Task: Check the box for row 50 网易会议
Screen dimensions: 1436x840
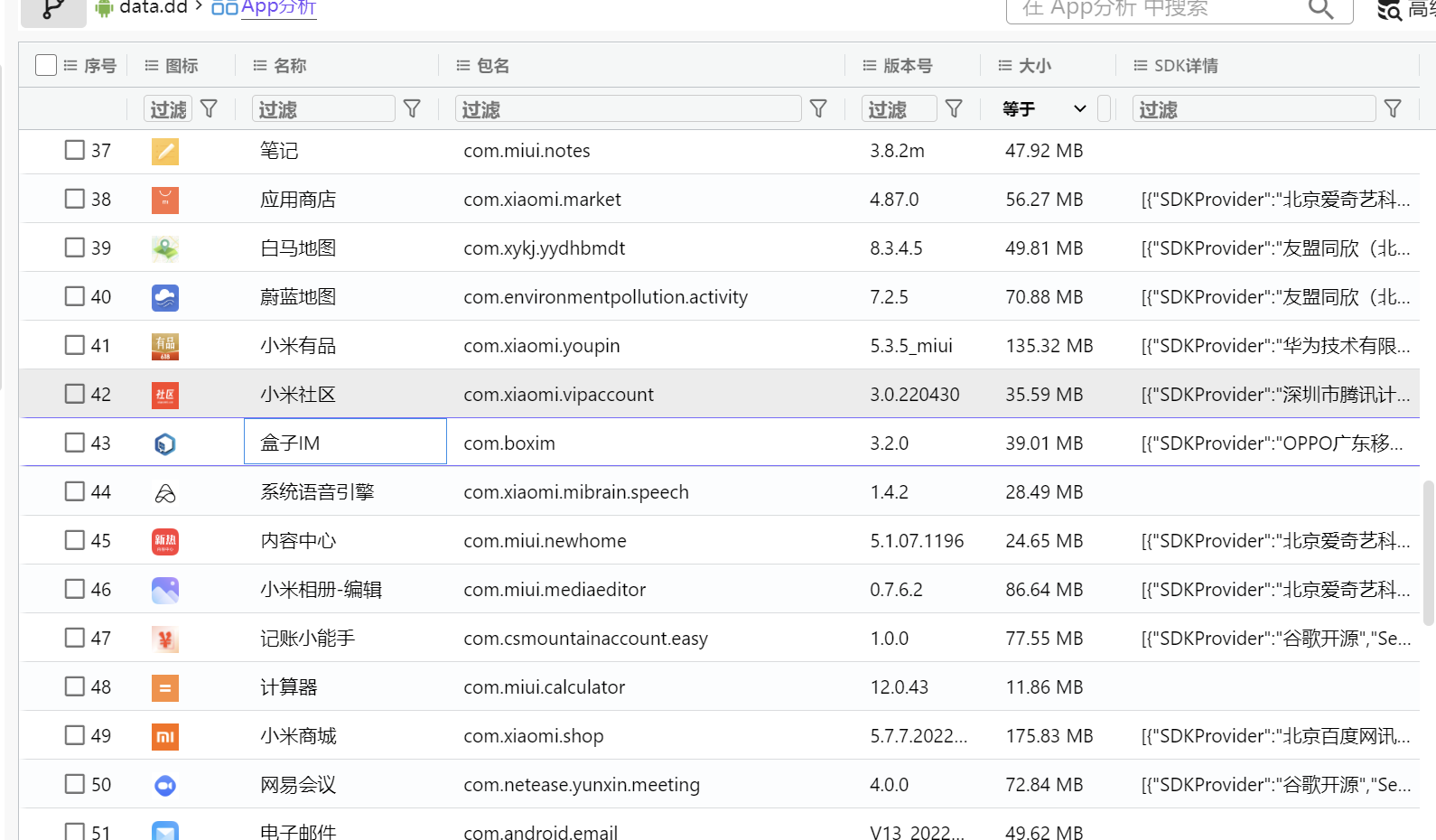Action: pos(74,784)
